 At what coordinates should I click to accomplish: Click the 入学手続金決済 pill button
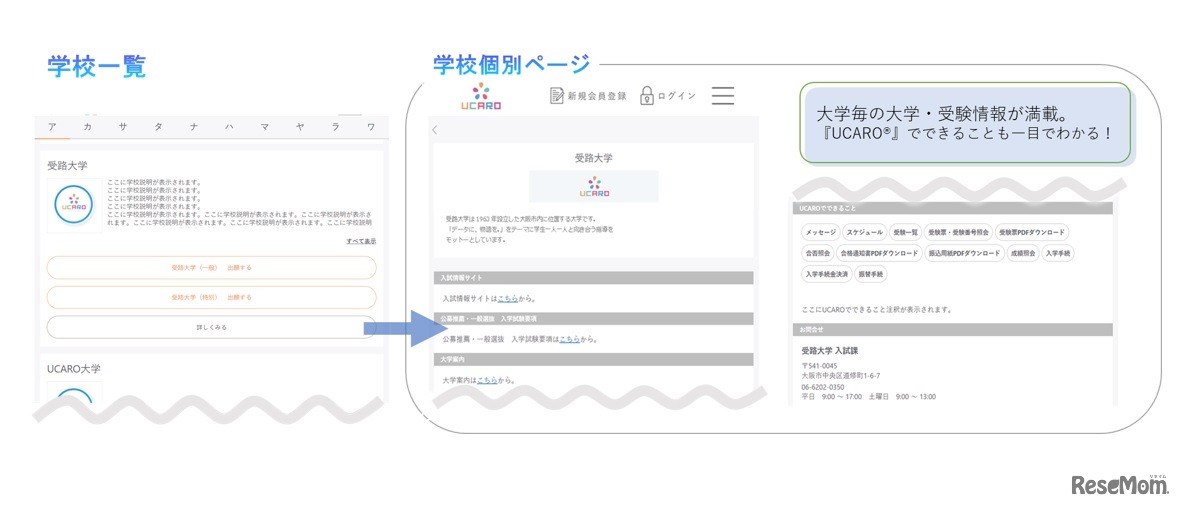pyautogui.click(x=826, y=274)
